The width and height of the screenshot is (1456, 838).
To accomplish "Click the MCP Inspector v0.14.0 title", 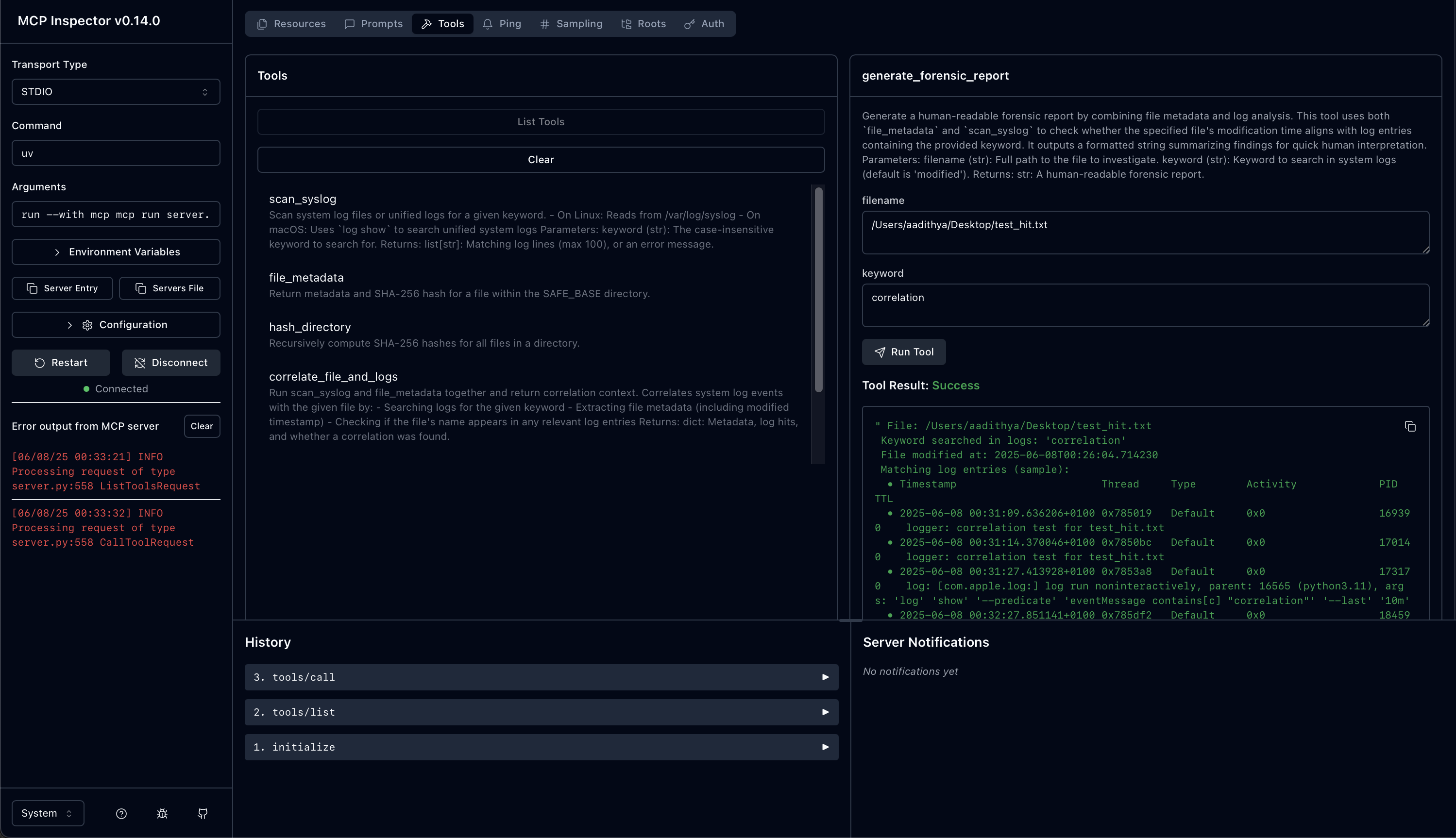I will tap(89, 21).
